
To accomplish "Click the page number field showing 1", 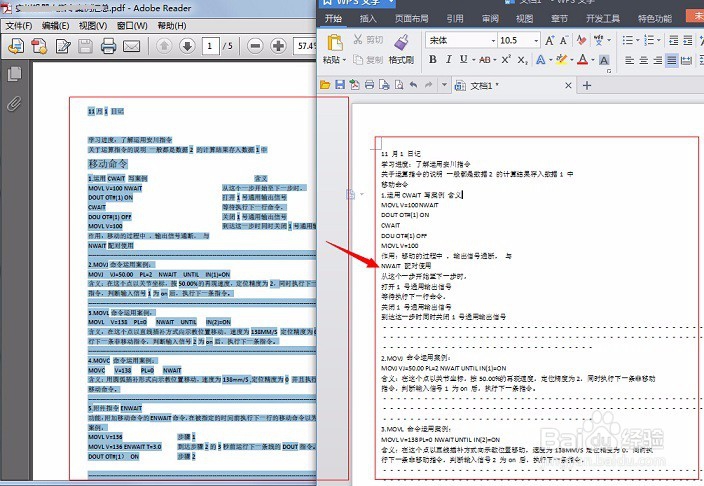I will (210, 46).
